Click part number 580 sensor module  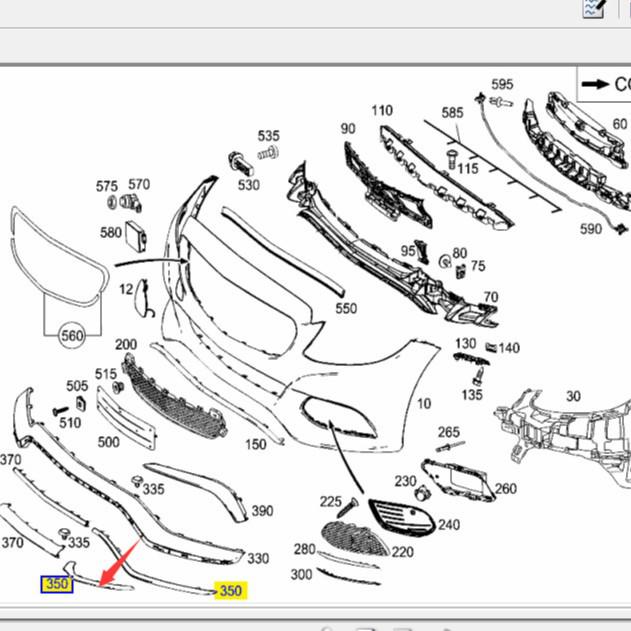click(111, 232)
